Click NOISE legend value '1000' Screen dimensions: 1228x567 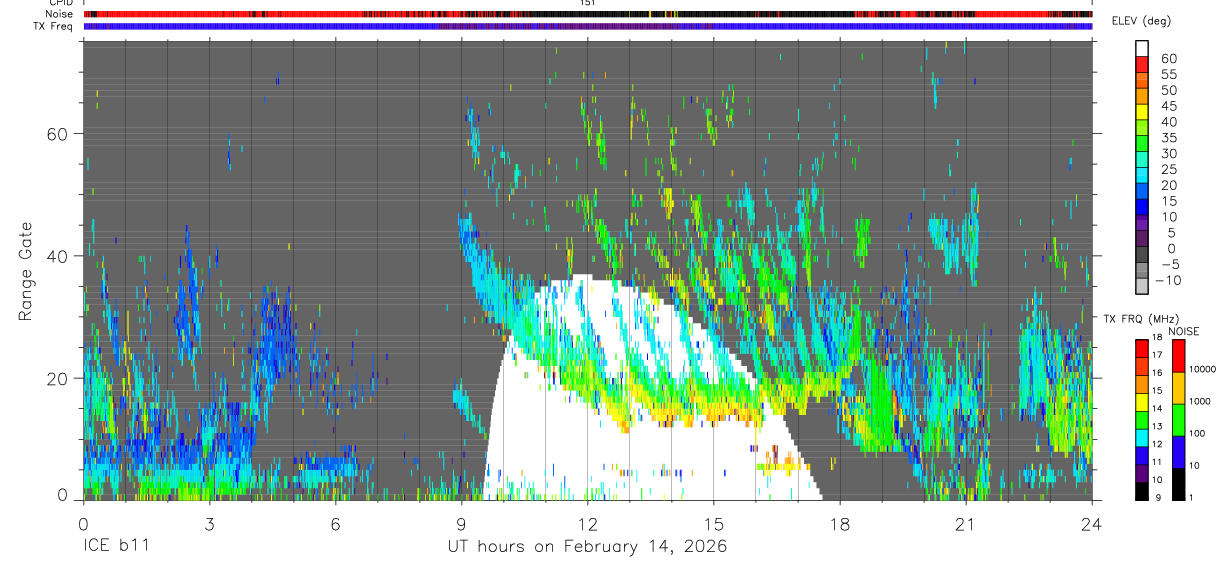[x=1201, y=401]
